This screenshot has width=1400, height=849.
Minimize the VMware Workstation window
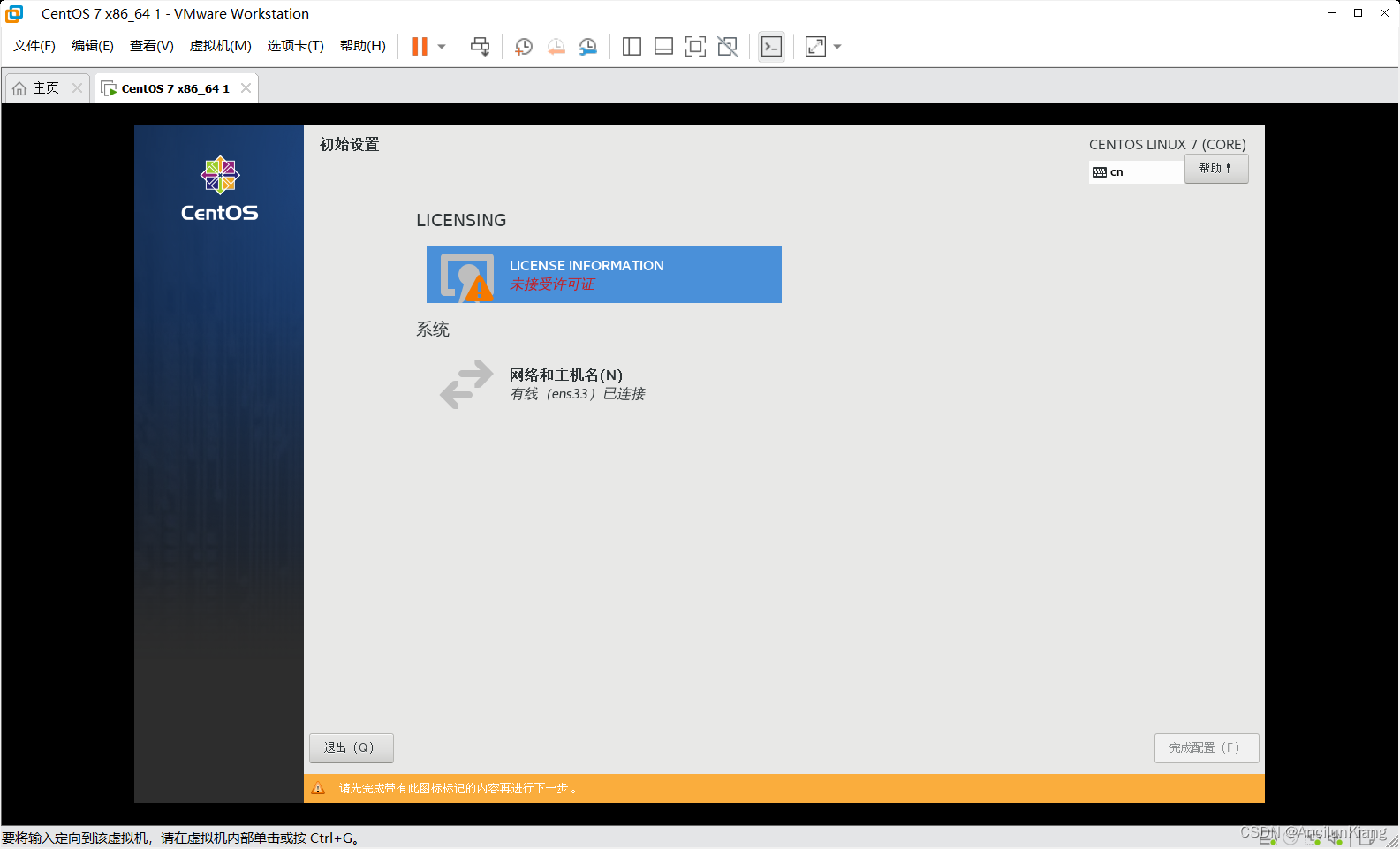tap(1331, 13)
